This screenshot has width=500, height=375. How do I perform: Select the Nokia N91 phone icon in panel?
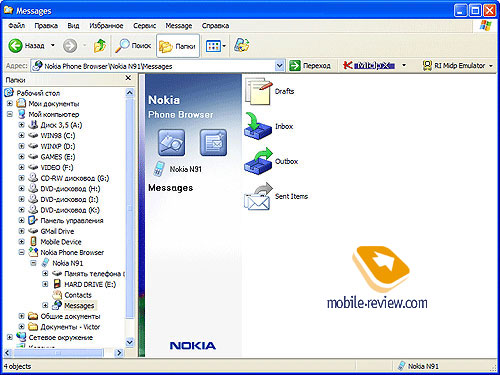tap(159, 169)
